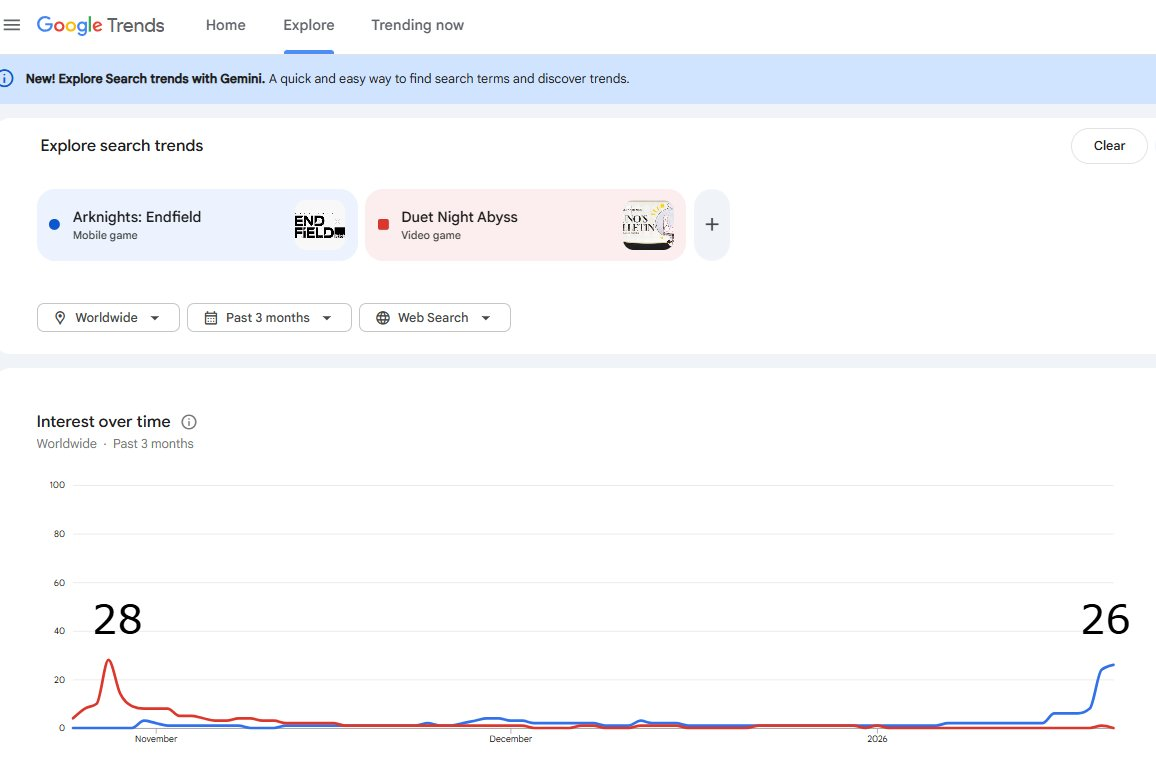This screenshot has height=777, width=1156.
Task: Select the Duet Night Abyss search term chip
Action: tap(525, 225)
